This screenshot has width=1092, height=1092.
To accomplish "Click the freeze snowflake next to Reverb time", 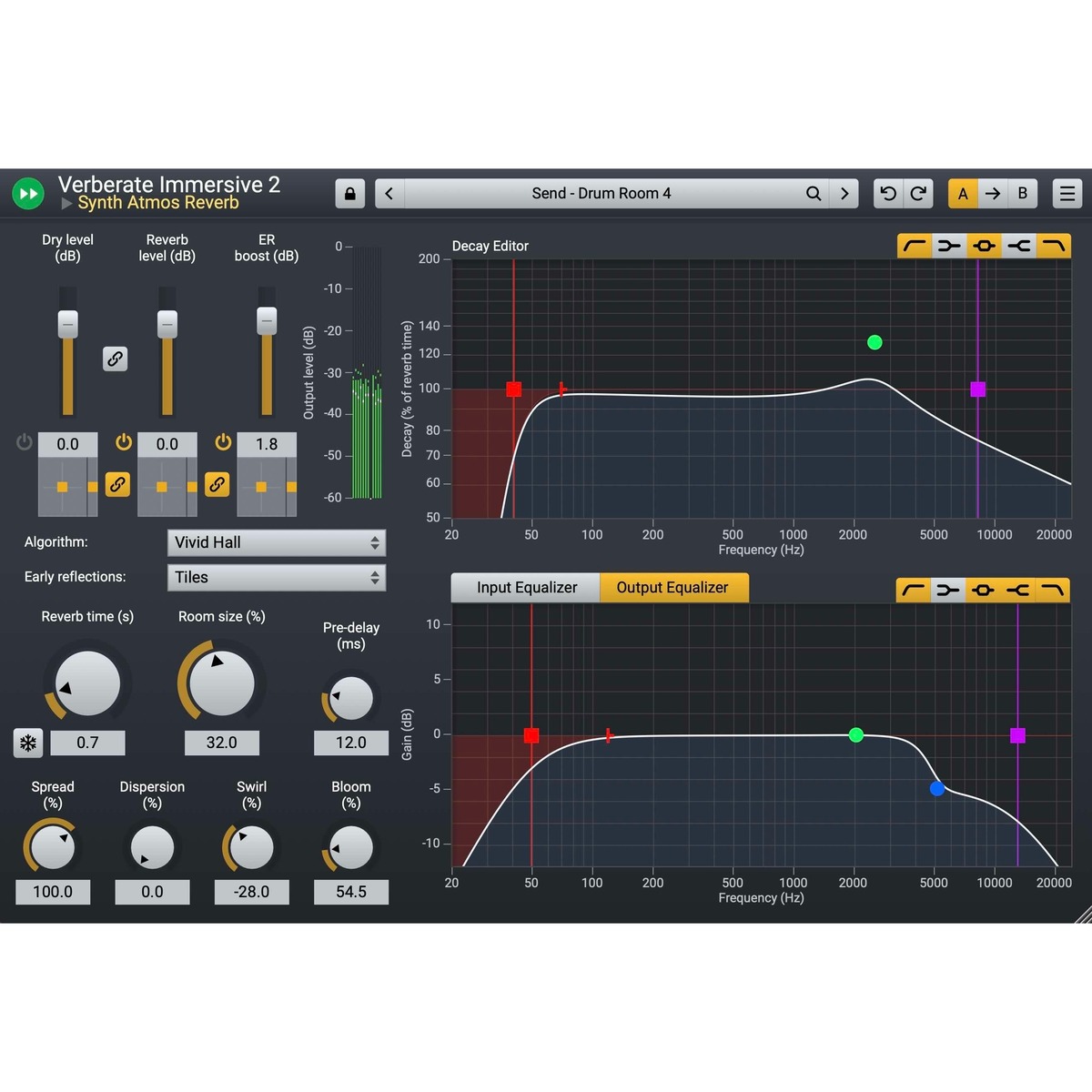I will tap(28, 743).
